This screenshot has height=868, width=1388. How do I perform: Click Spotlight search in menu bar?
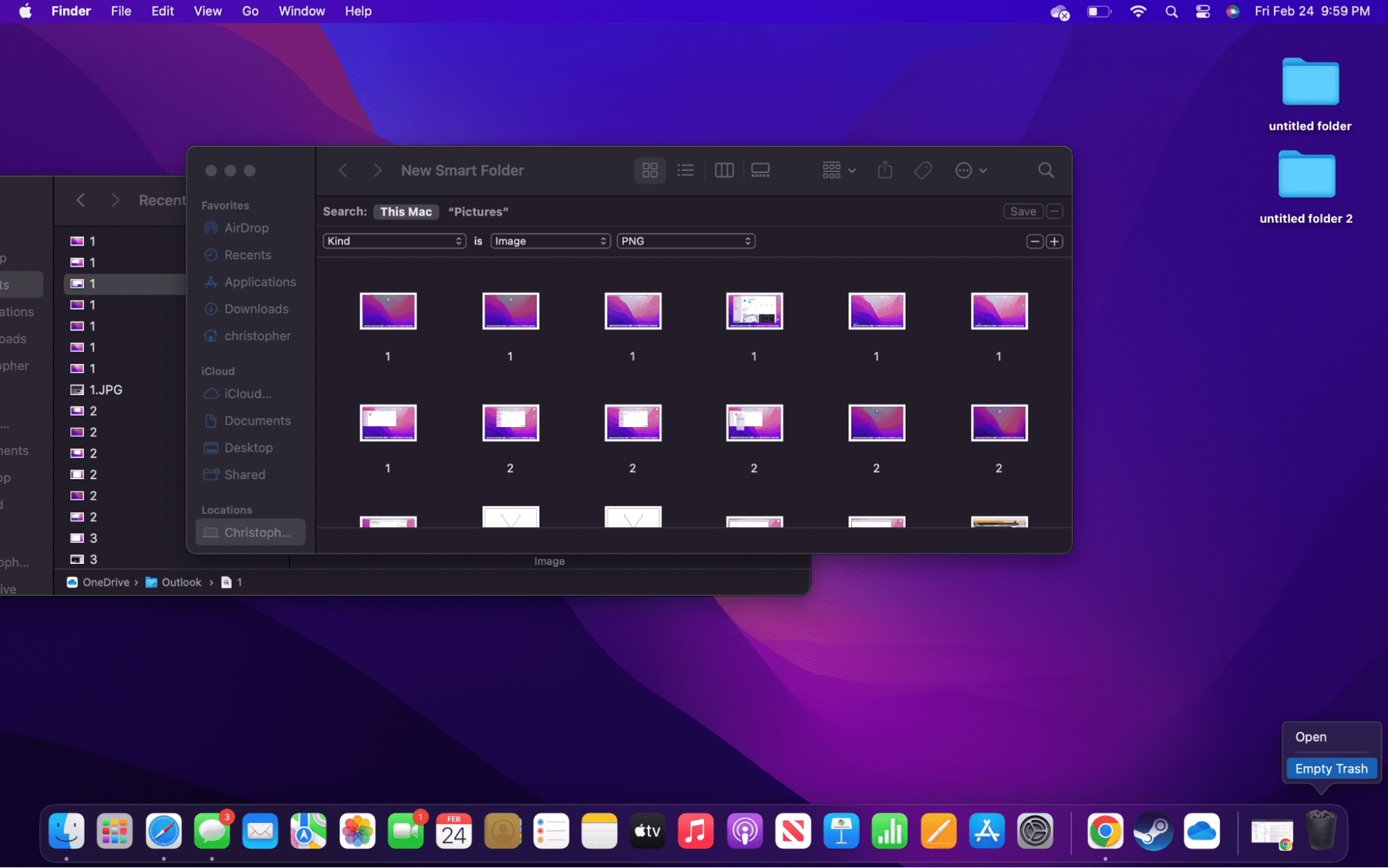coord(1171,11)
